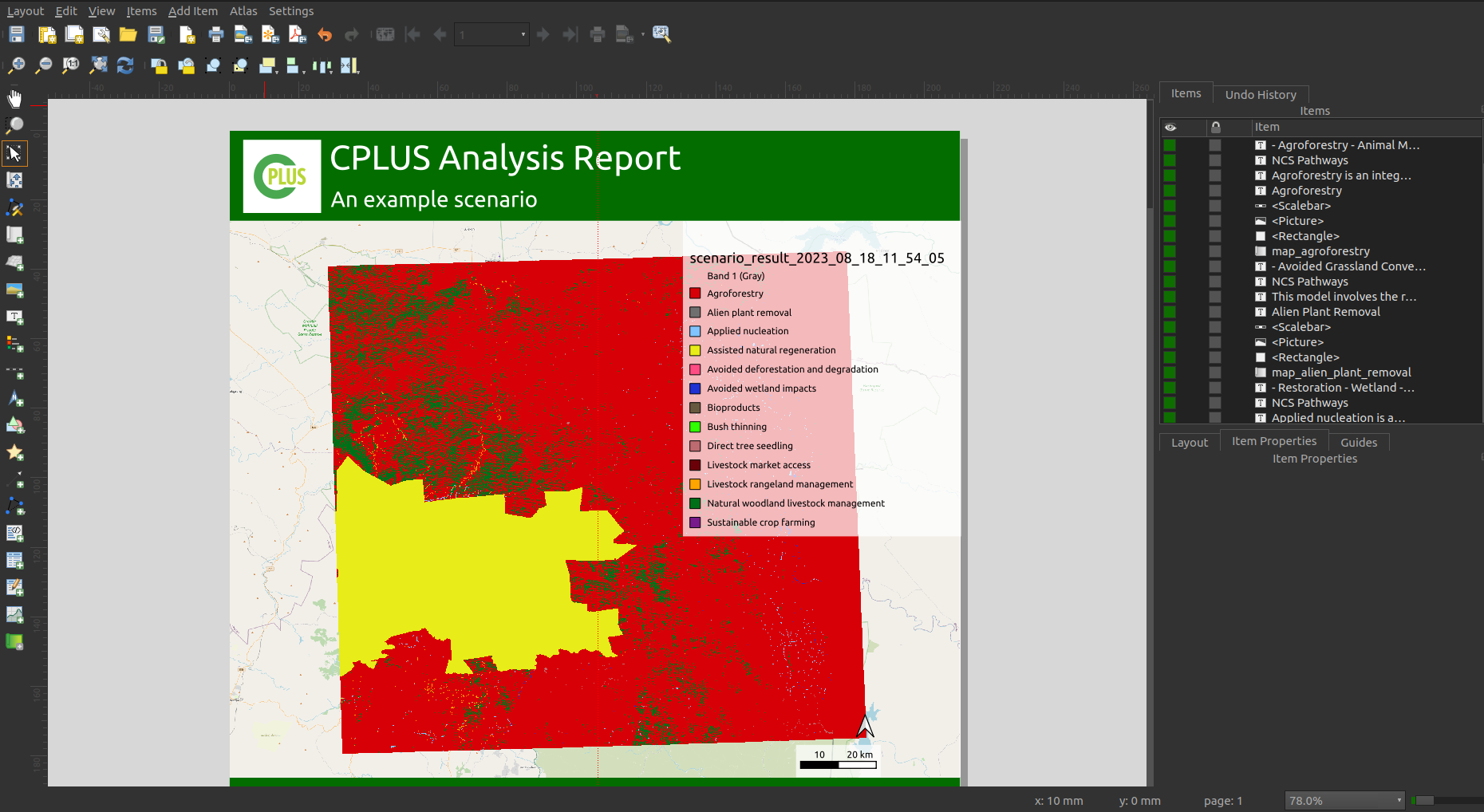The image size is (1484, 812).
Task: Click Export as Image icon
Action: (x=243, y=34)
